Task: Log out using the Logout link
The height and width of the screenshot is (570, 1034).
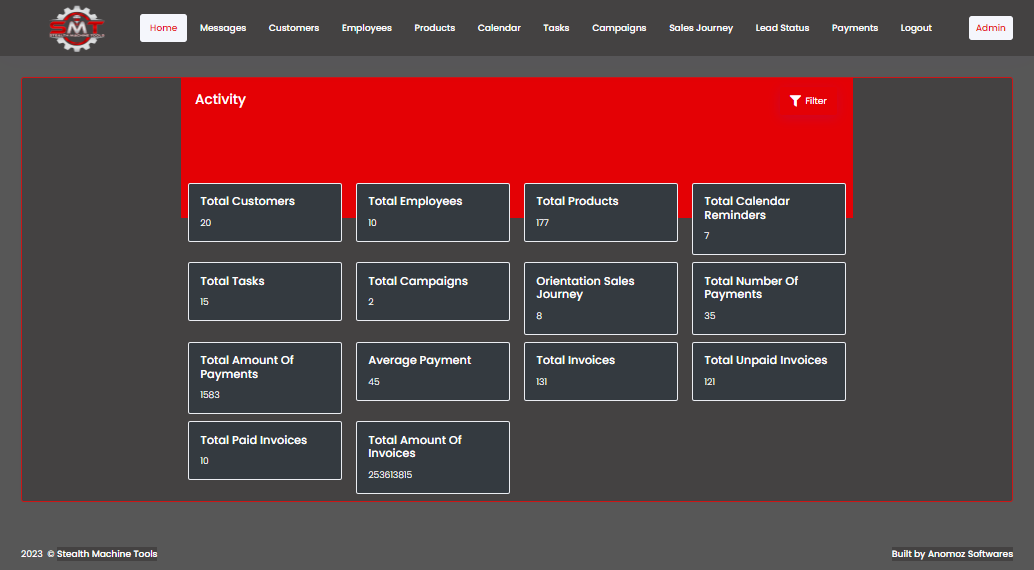Action: [x=916, y=28]
